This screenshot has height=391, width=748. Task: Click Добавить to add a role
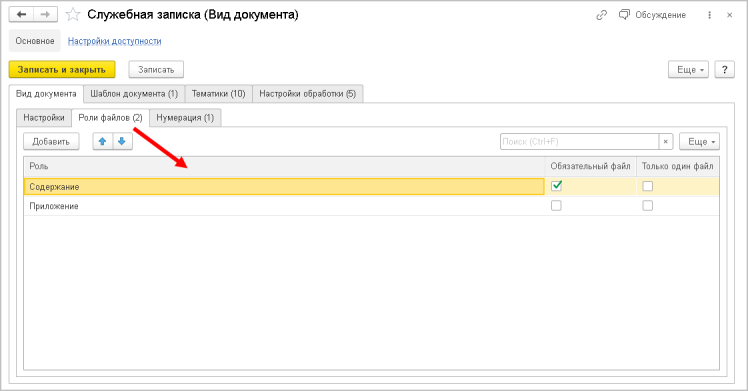tap(51, 142)
